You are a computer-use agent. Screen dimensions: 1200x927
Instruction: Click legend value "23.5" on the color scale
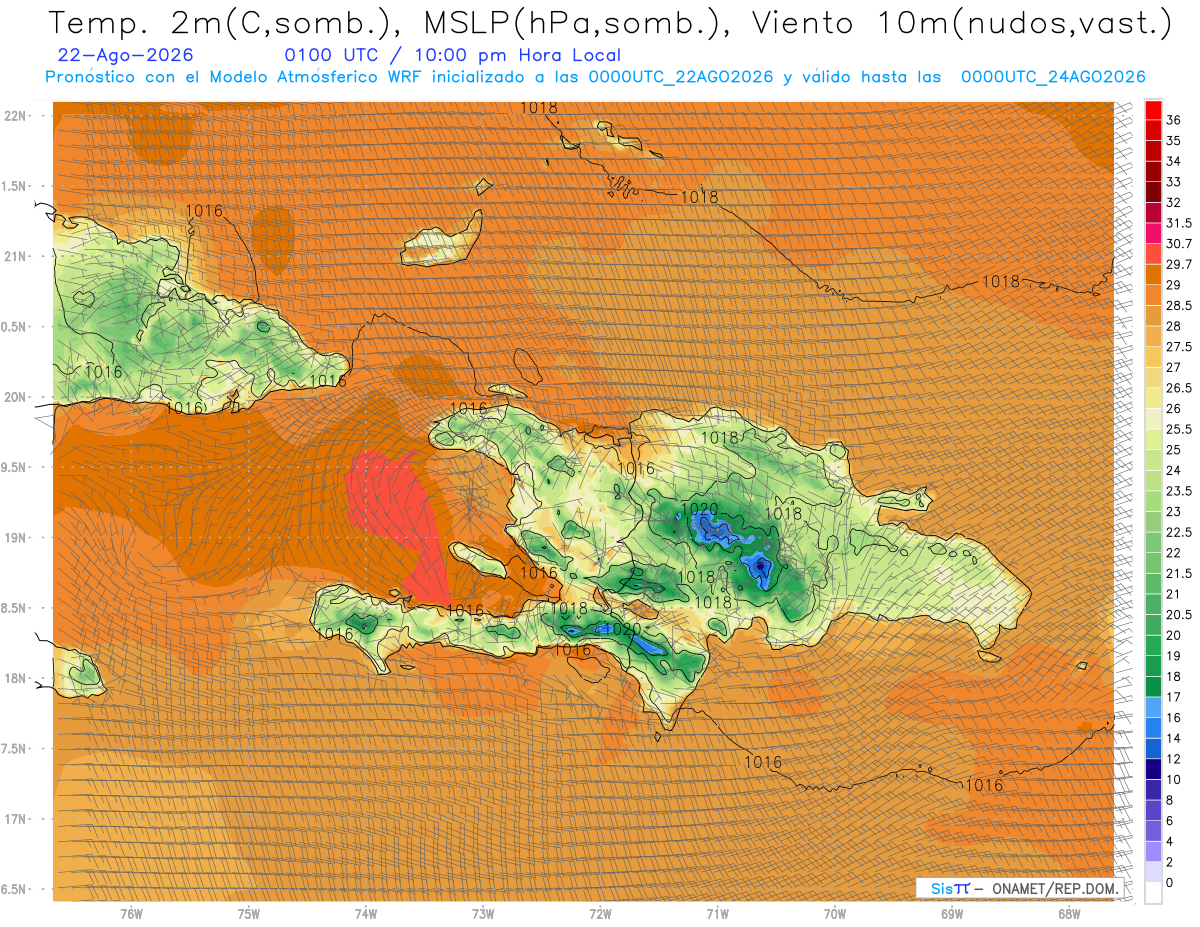coord(1179,491)
